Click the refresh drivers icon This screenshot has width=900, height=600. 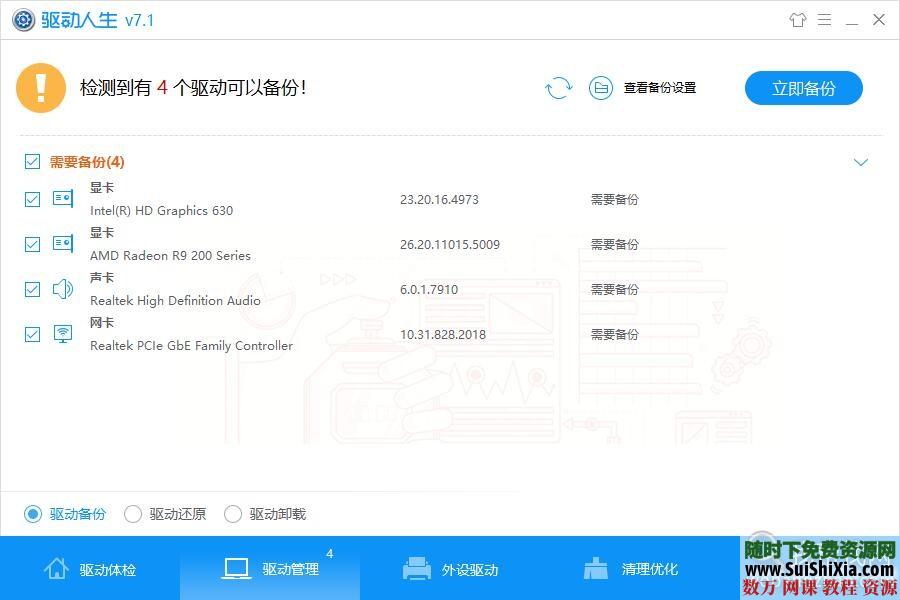[559, 88]
